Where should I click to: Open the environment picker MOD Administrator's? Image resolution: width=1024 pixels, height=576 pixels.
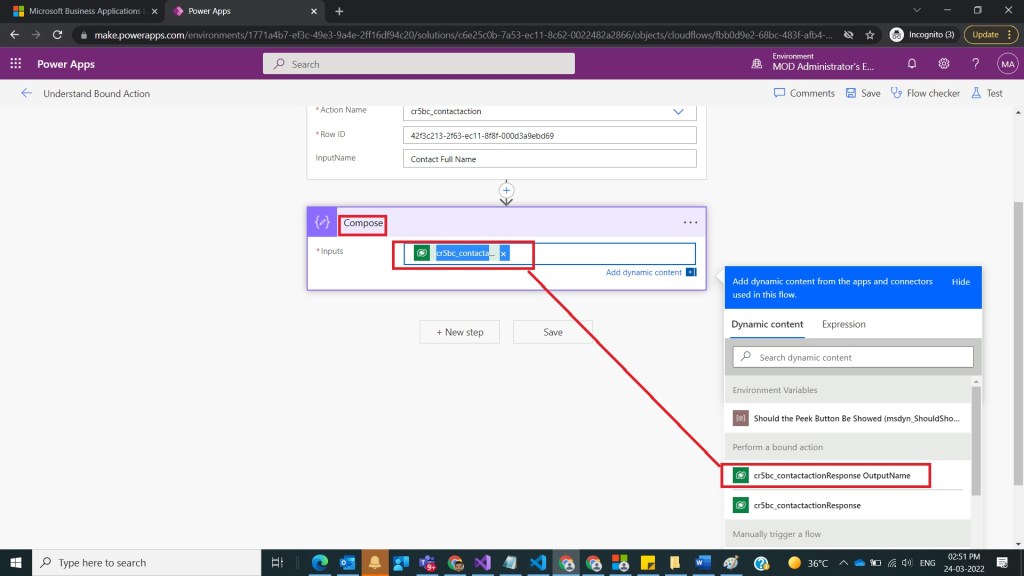(x=824, y=63)
